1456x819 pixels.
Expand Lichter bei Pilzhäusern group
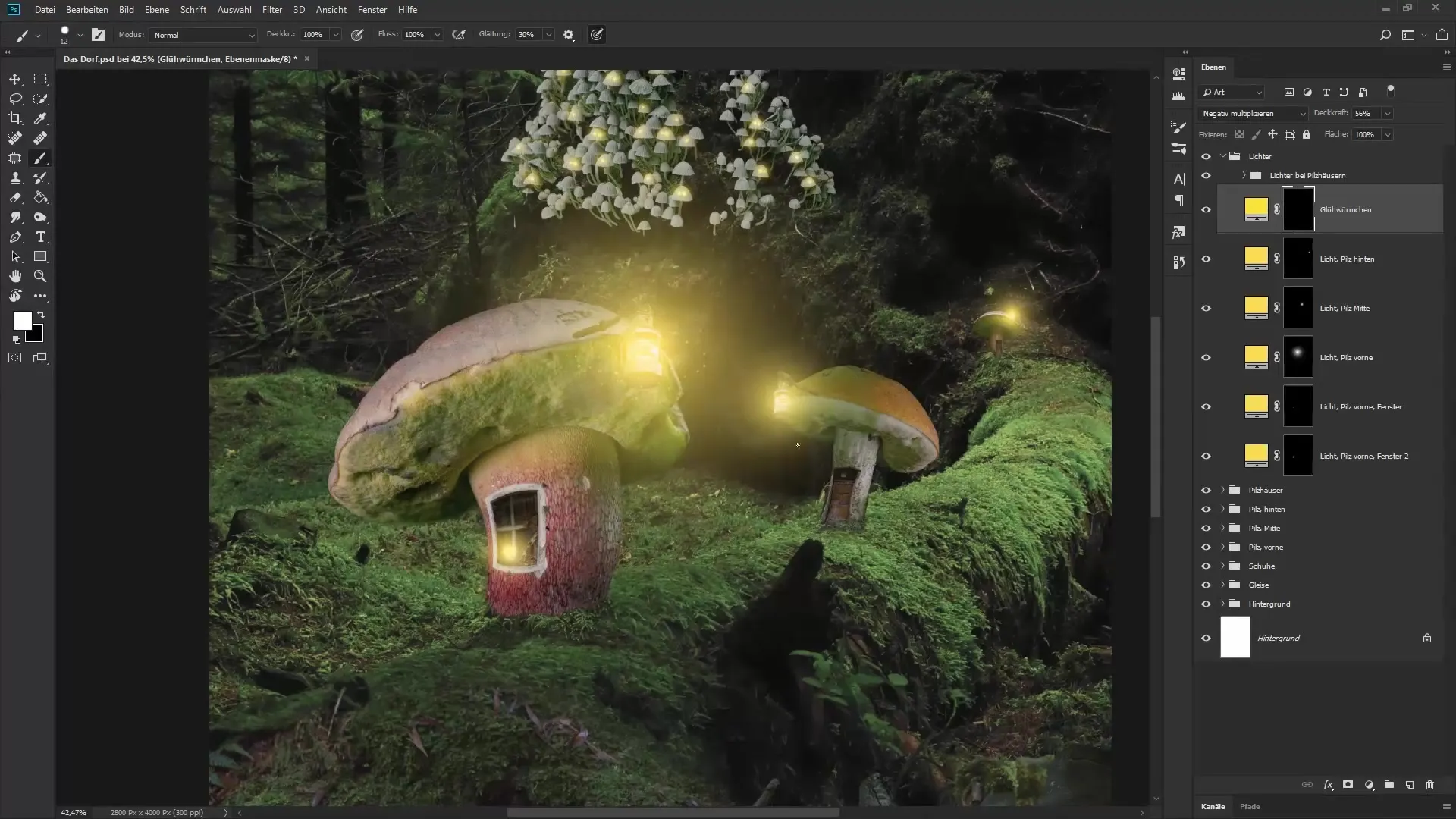point(1244,176)
